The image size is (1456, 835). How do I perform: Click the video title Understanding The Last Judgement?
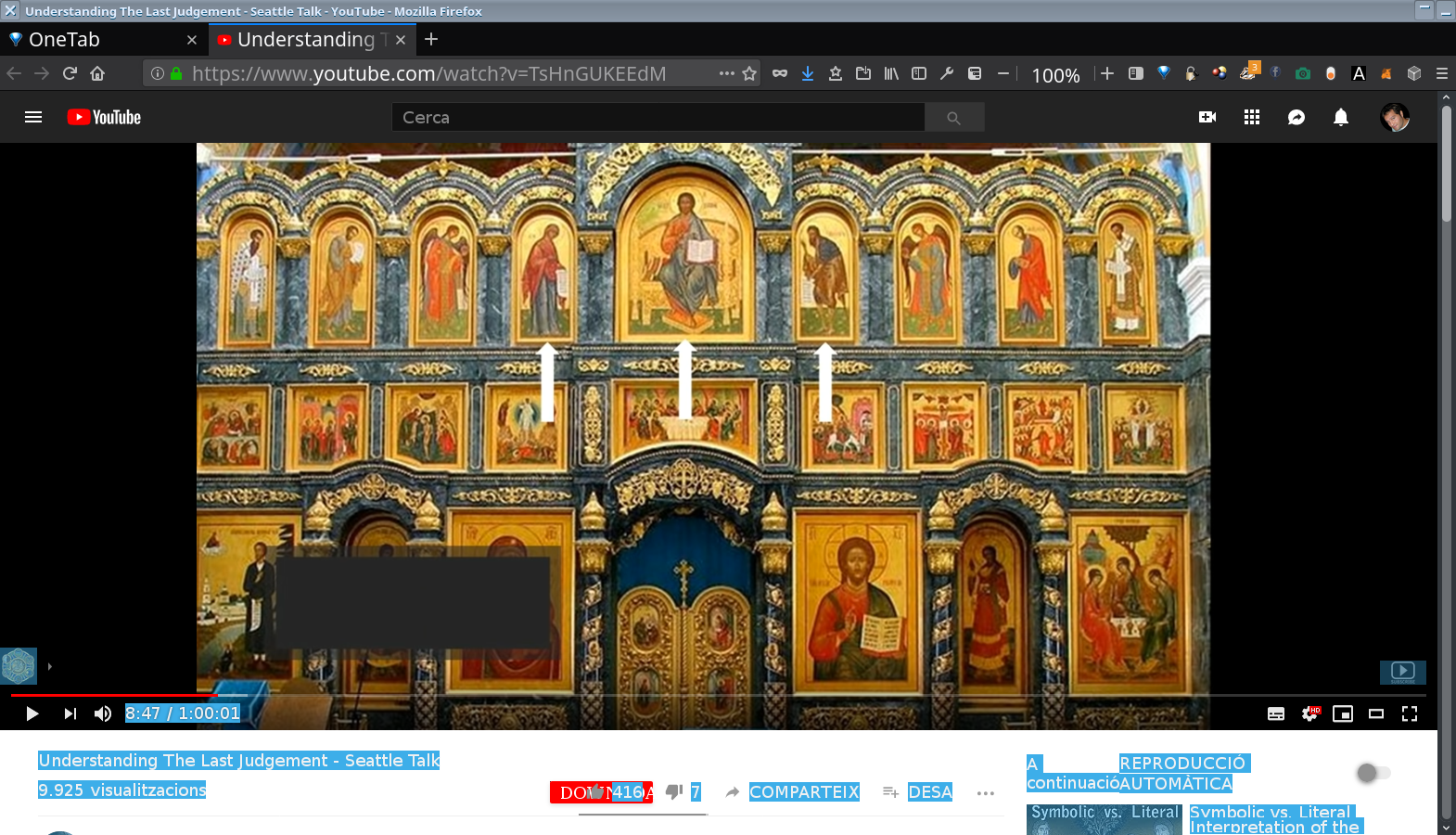[x=239, y=761]
